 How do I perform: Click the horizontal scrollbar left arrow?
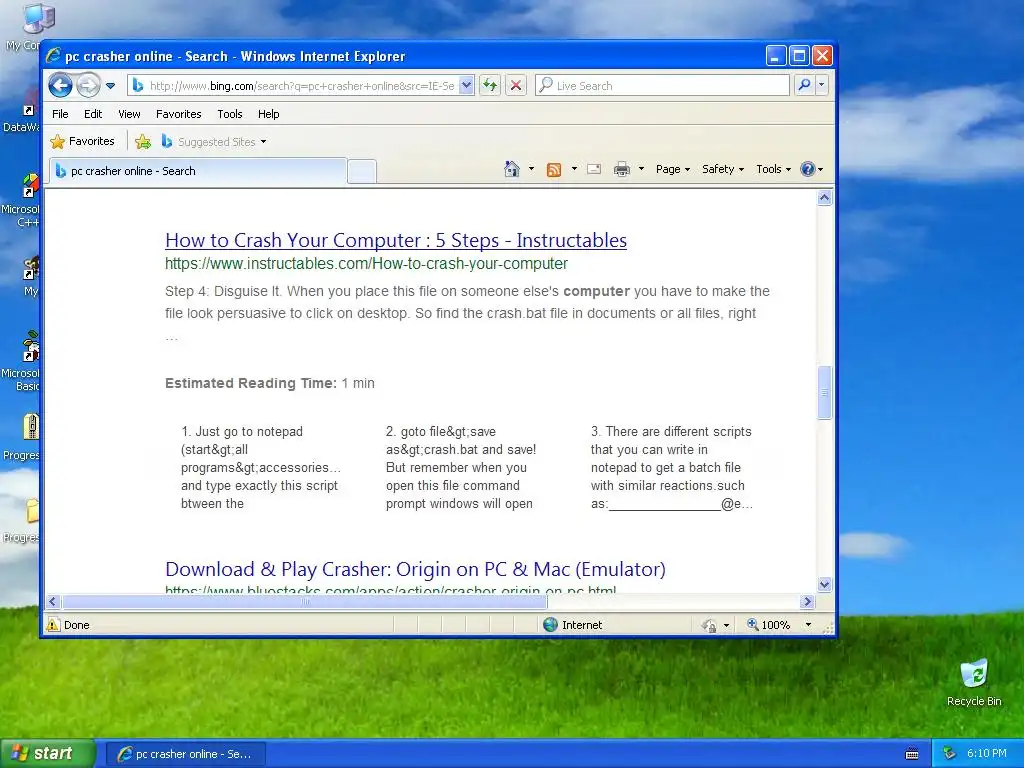pyautogui.click(x=54, y=601)
